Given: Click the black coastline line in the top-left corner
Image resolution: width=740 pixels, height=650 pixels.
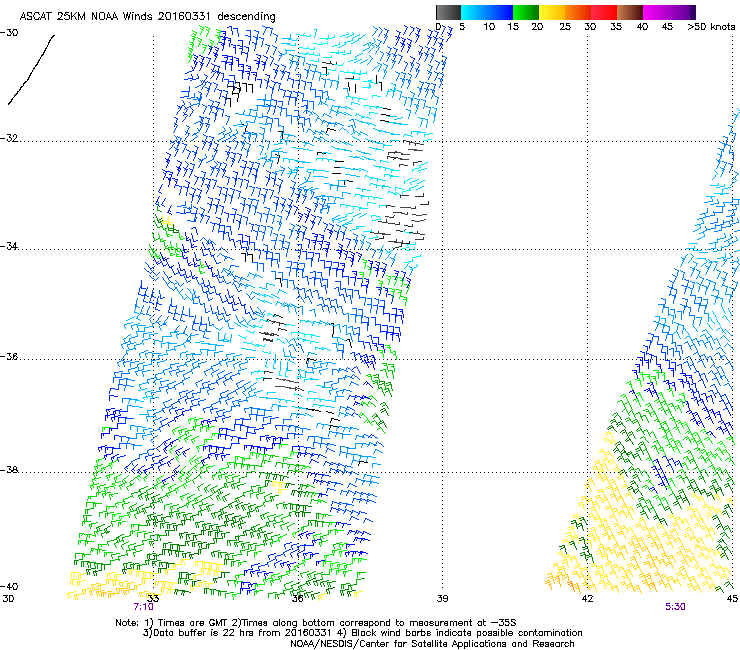Looking at the screenshot, I should pos(31,69).
